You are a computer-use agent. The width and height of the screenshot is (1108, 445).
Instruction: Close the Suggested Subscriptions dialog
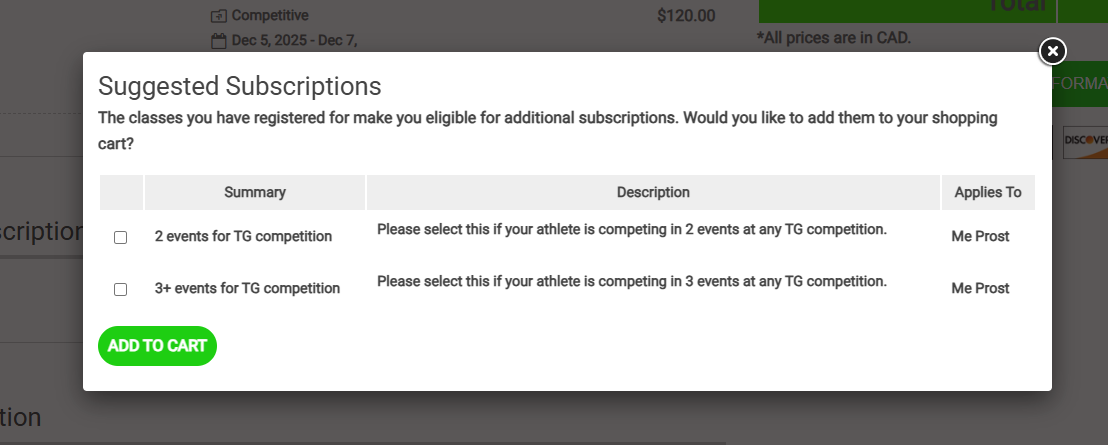1052,51
